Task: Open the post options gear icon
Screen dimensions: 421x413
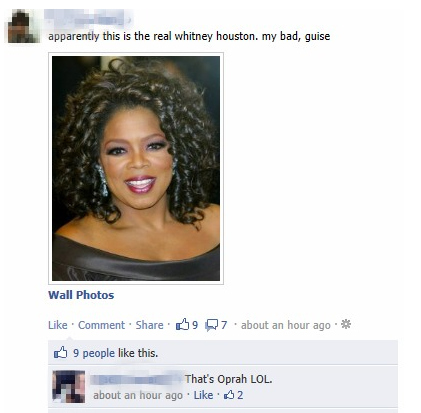Action: pyautogui.click(x=346, y=324)
